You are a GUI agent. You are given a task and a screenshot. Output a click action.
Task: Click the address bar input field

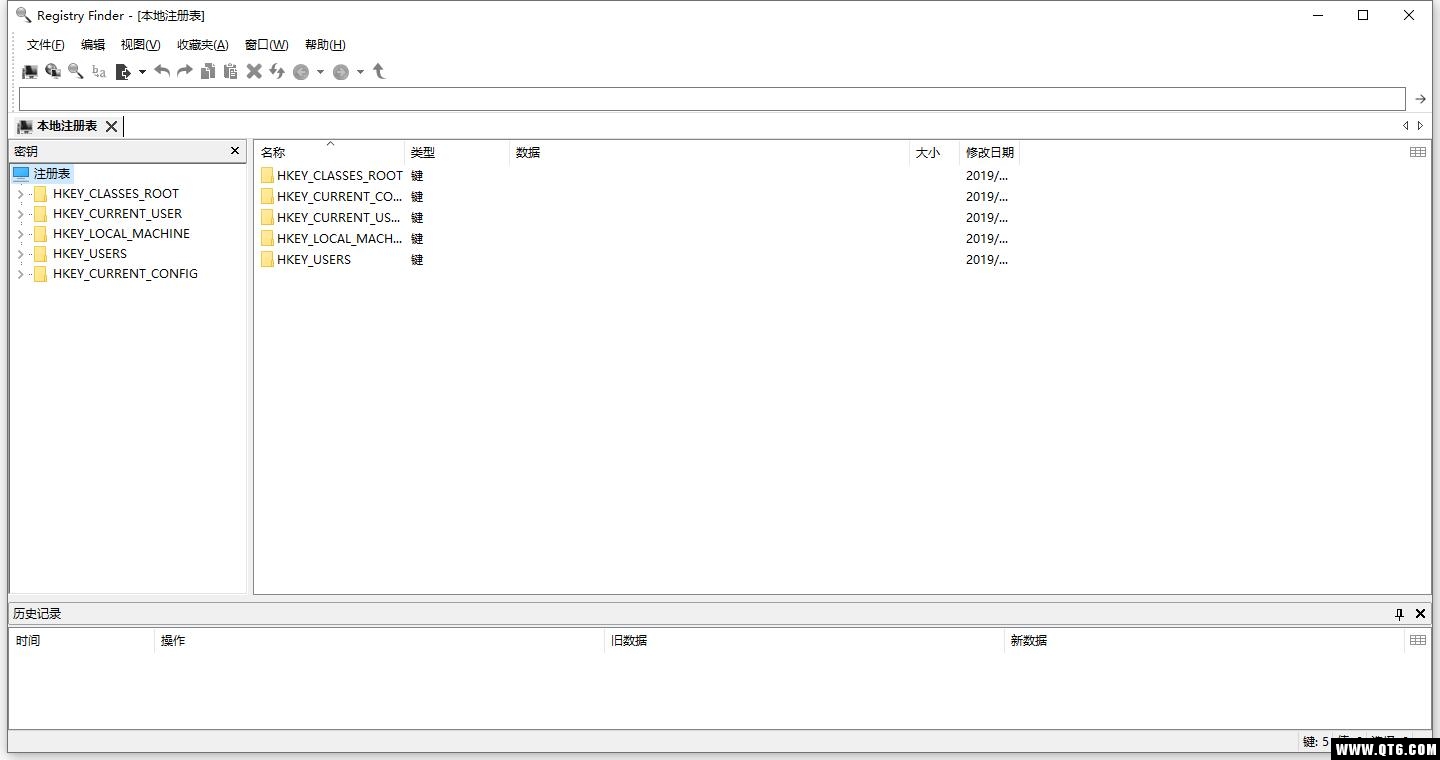(712, 99)
